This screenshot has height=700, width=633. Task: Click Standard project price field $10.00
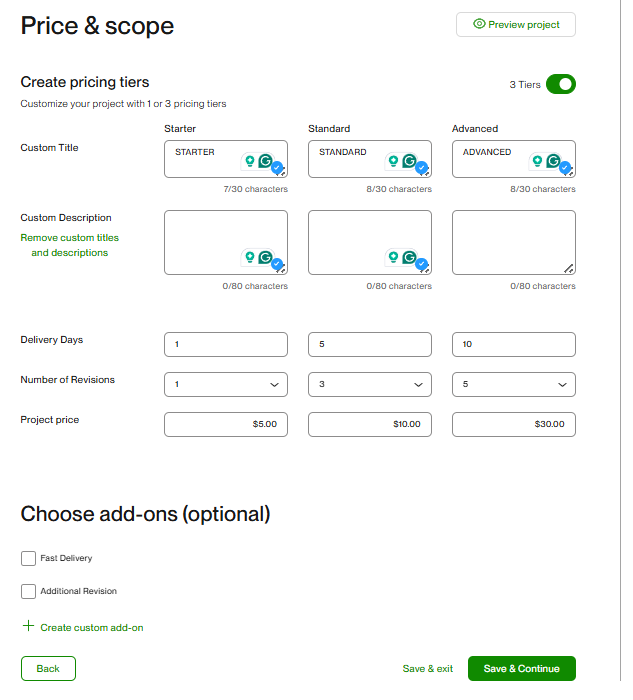tap(370, 424)
